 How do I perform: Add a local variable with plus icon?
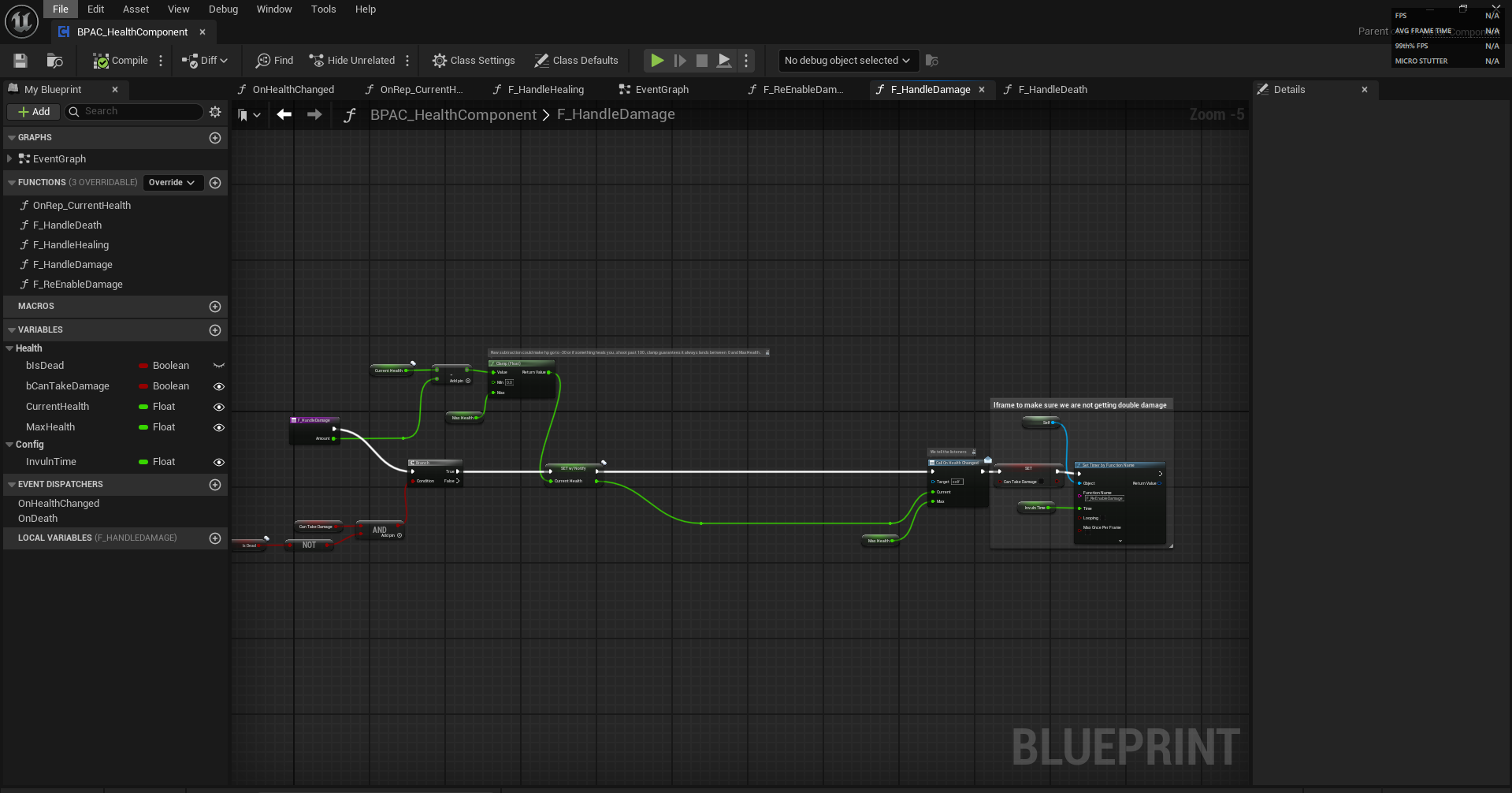point(215,538)
